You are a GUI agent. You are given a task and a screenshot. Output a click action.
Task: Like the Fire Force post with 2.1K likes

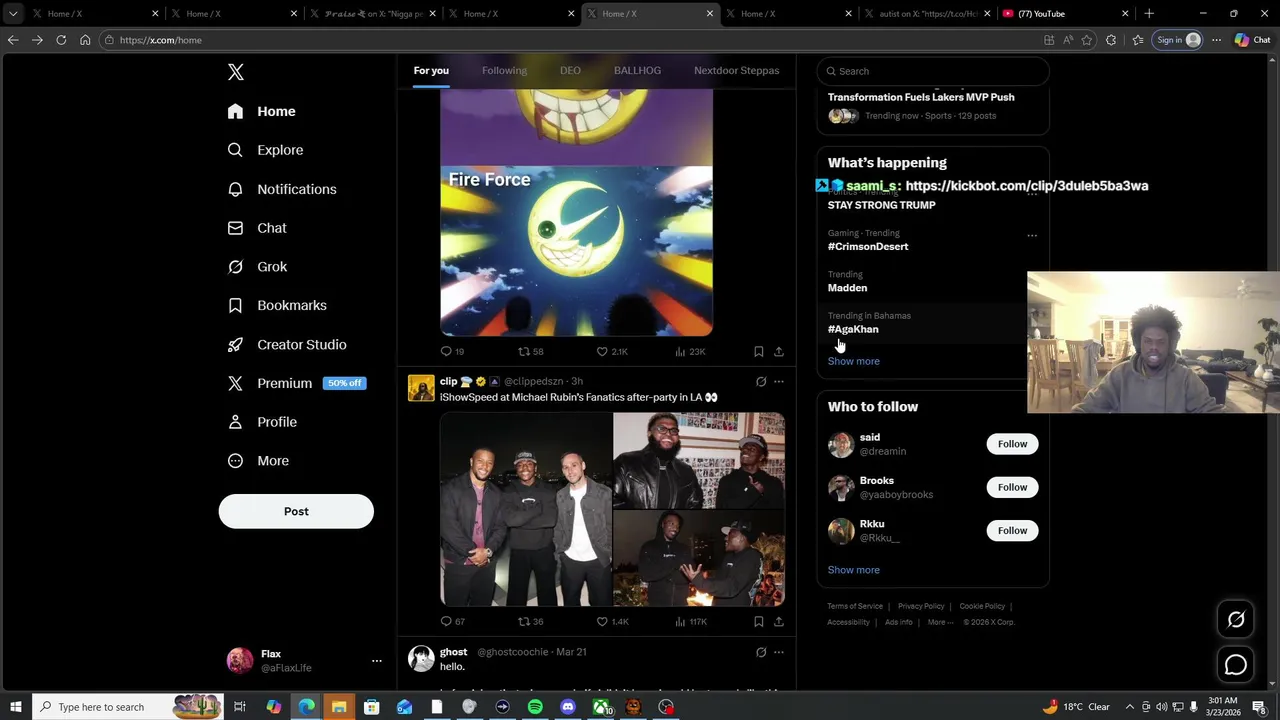pyautogui.click(x=612, y=352)
